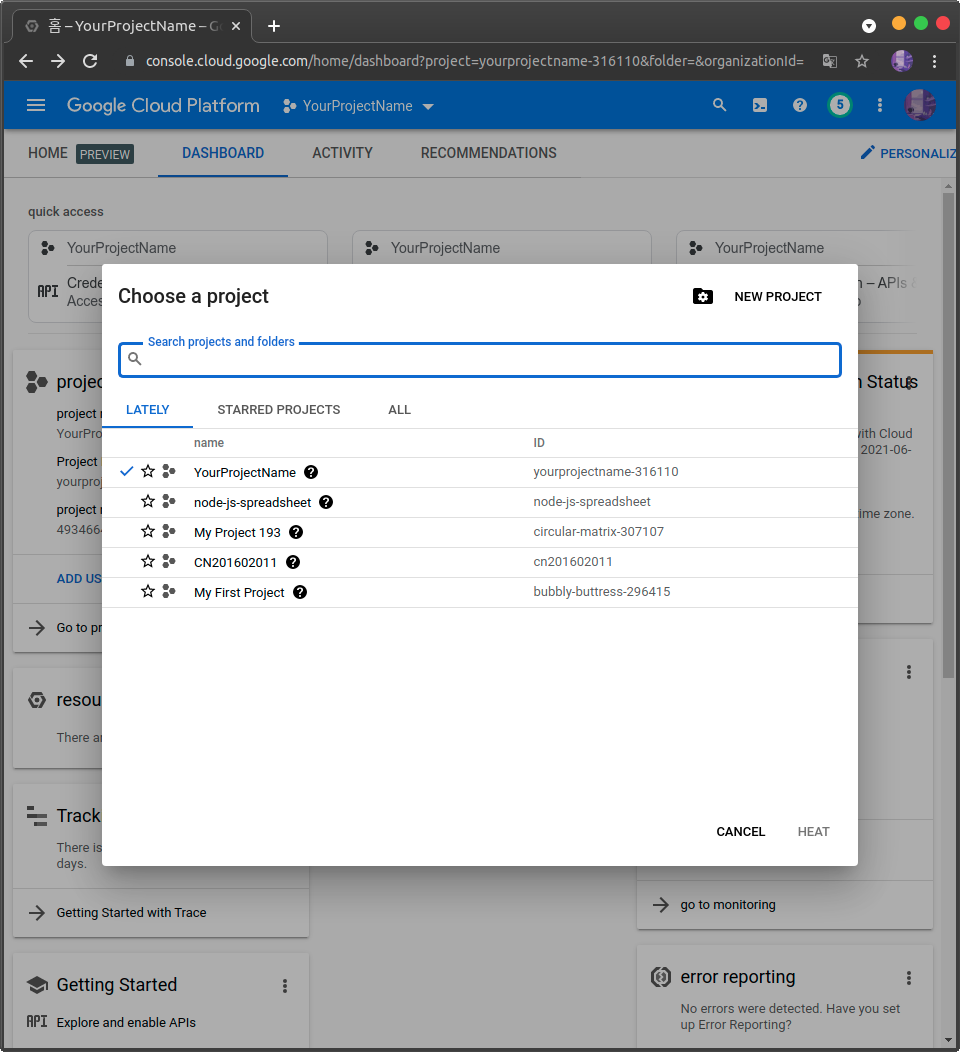Select project ID yourprojectname-316110
The image size is (960, 1052).
[x=606, y=472]
